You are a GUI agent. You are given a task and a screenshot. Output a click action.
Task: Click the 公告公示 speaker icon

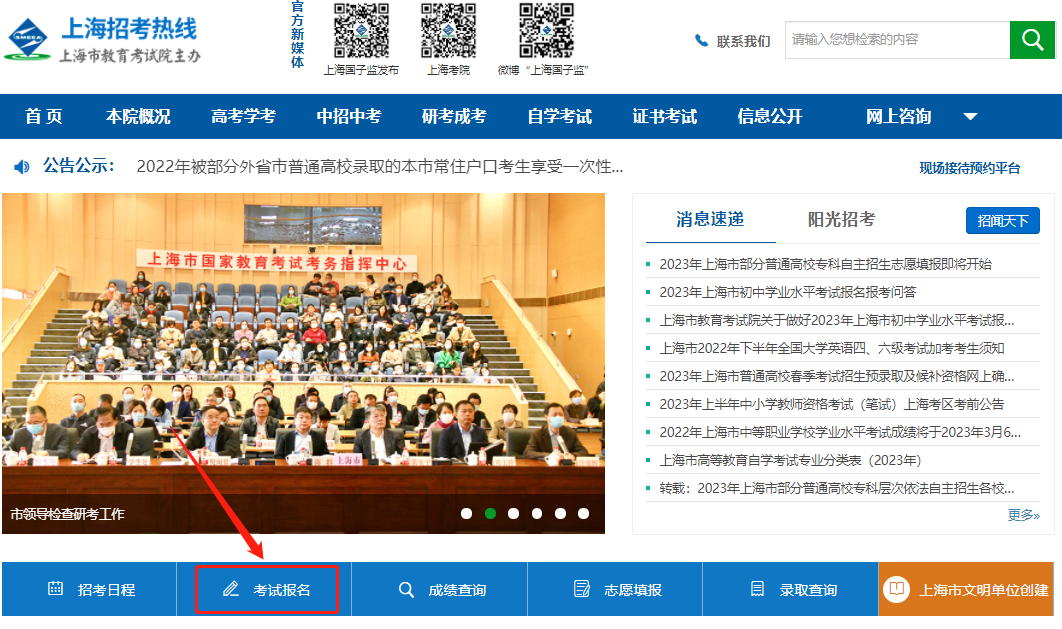tap(22, 166)
